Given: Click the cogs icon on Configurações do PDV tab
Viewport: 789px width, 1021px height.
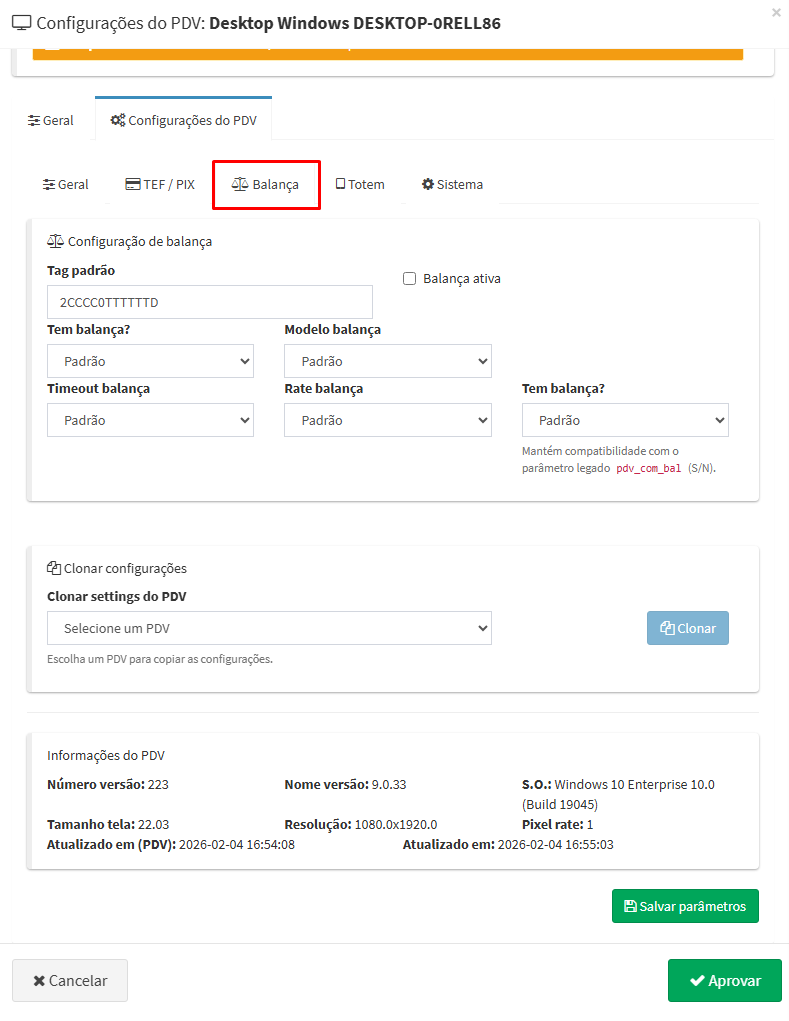Looking at the screenshot, I should coord(118,121).
